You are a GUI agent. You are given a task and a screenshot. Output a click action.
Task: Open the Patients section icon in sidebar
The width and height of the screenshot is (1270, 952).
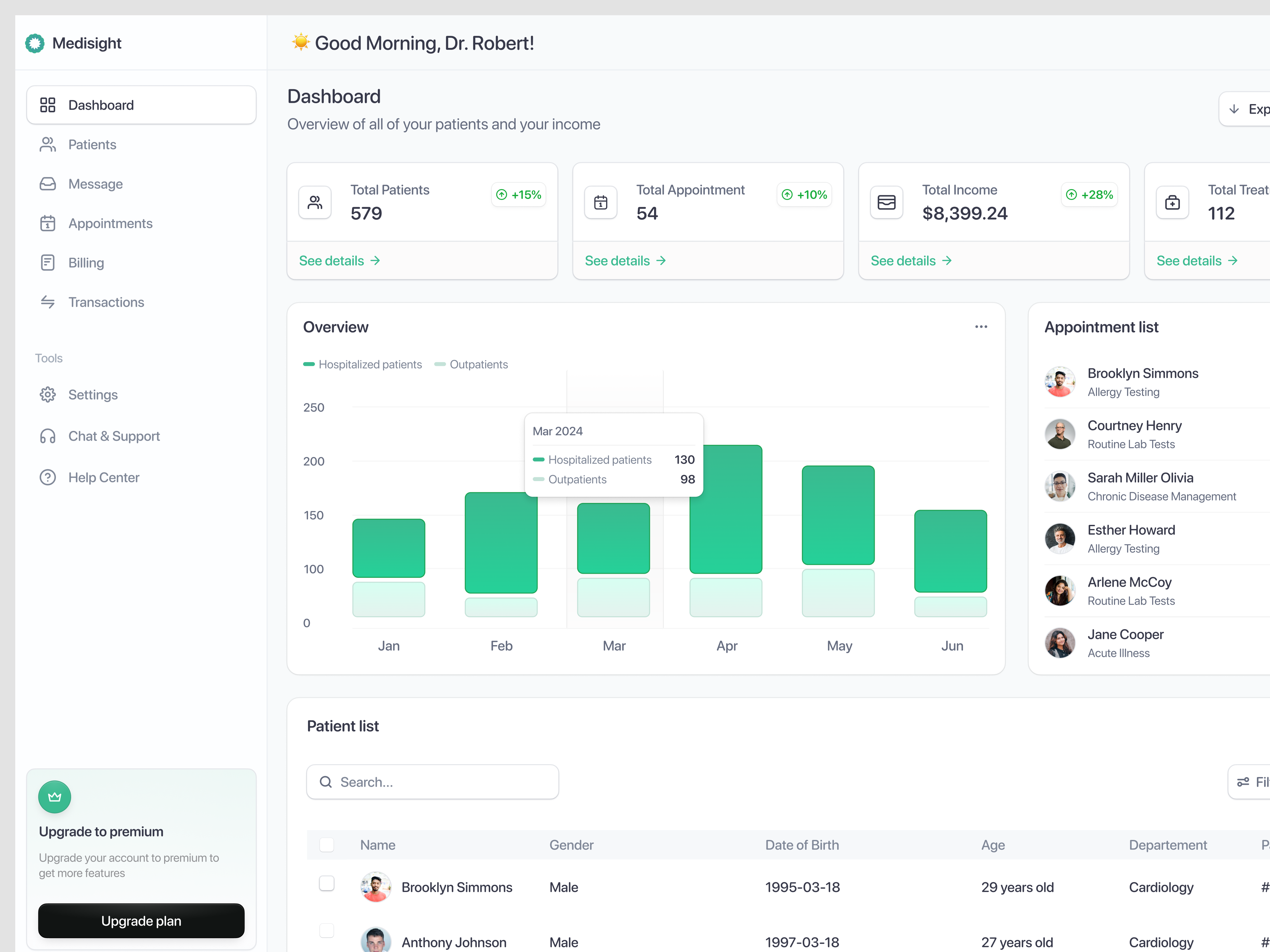48,144
